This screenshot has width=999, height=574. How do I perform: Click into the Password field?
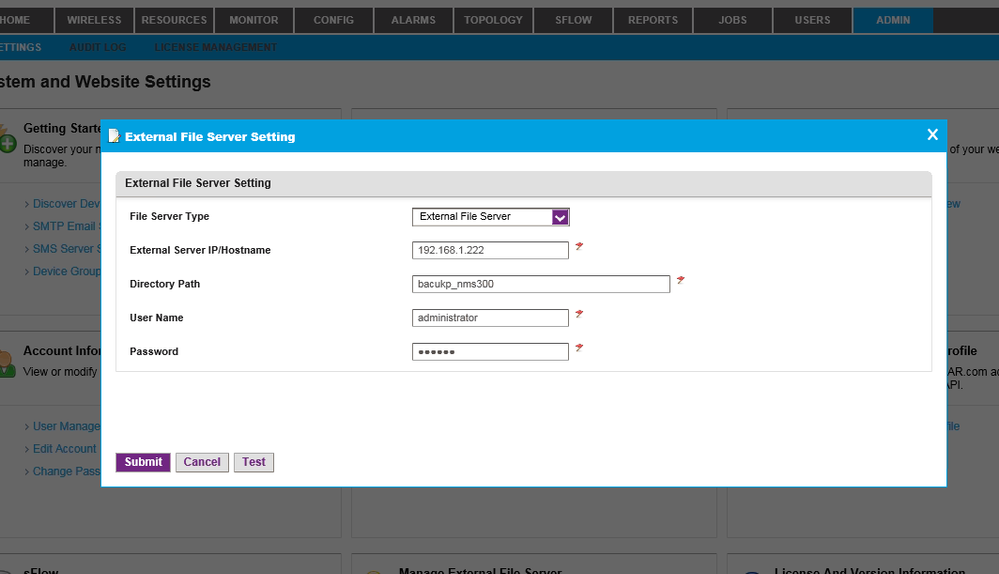(490, 352)
